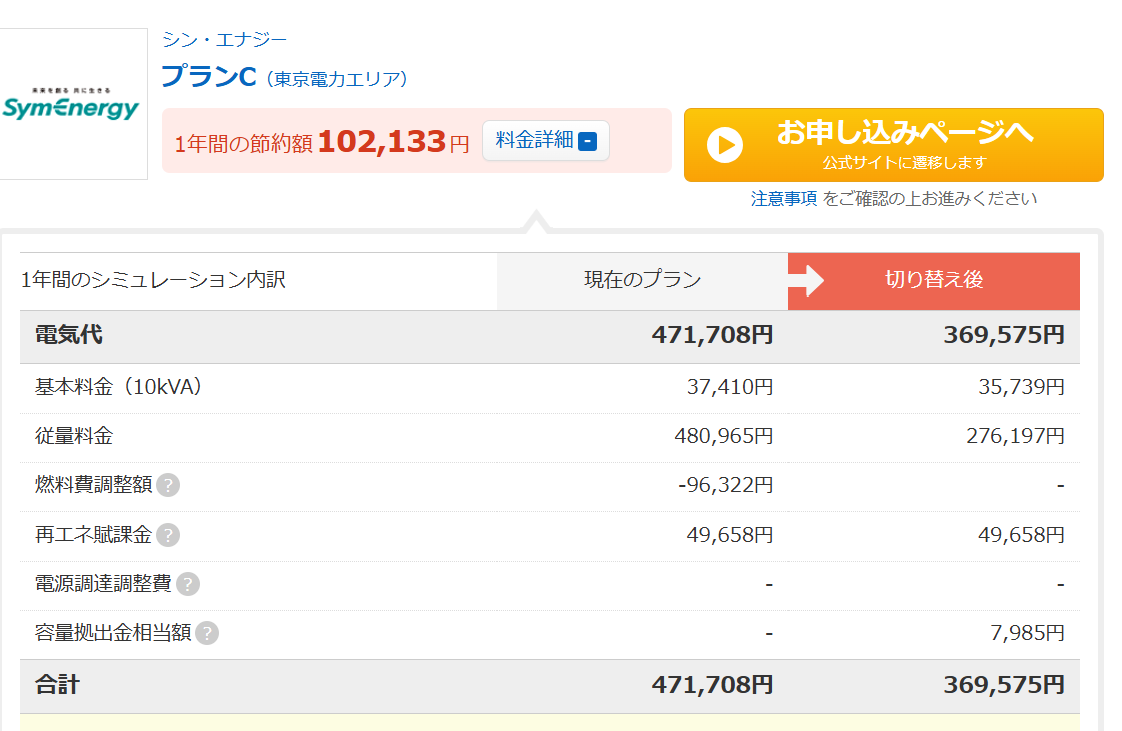Click the 合計 total row
The height and width of the screenshot is (731, 1122).
click(x=50, y=686)
